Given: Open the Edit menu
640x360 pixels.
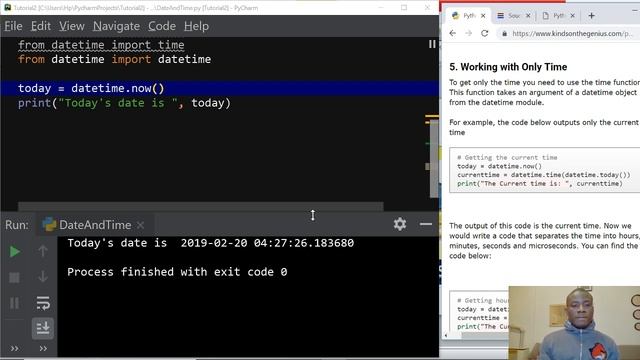Looking at the screenshot, I should tap(41, 26).
